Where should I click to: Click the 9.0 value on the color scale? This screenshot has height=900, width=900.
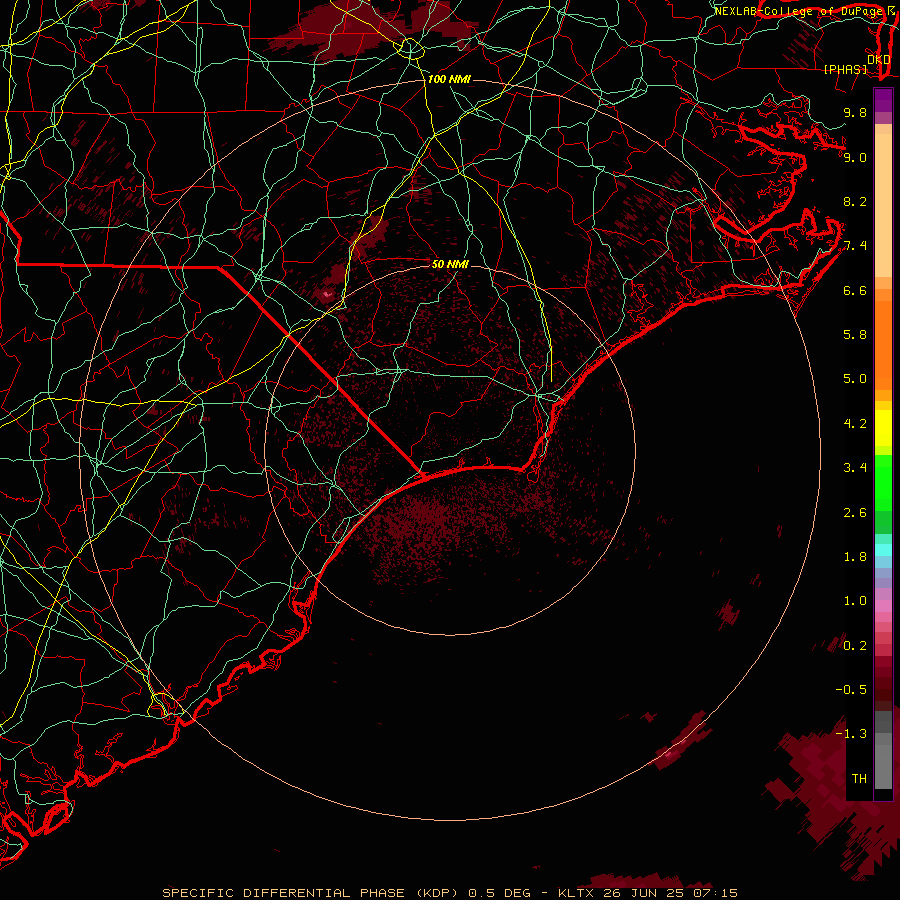[x=855, y=157]
